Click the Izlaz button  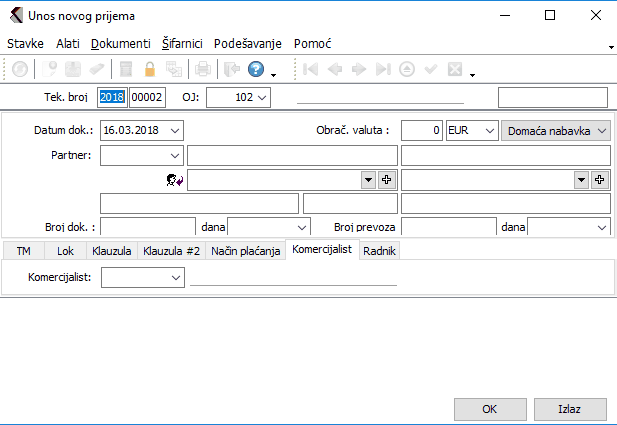click(569, 409)
